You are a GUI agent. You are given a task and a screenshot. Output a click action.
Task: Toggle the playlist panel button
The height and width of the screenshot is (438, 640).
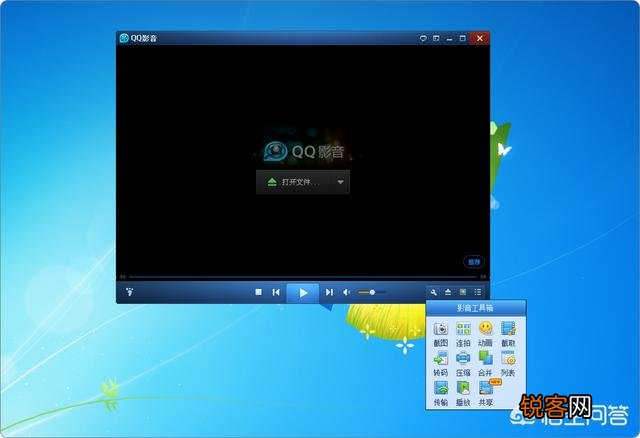(x=478, y=292)
